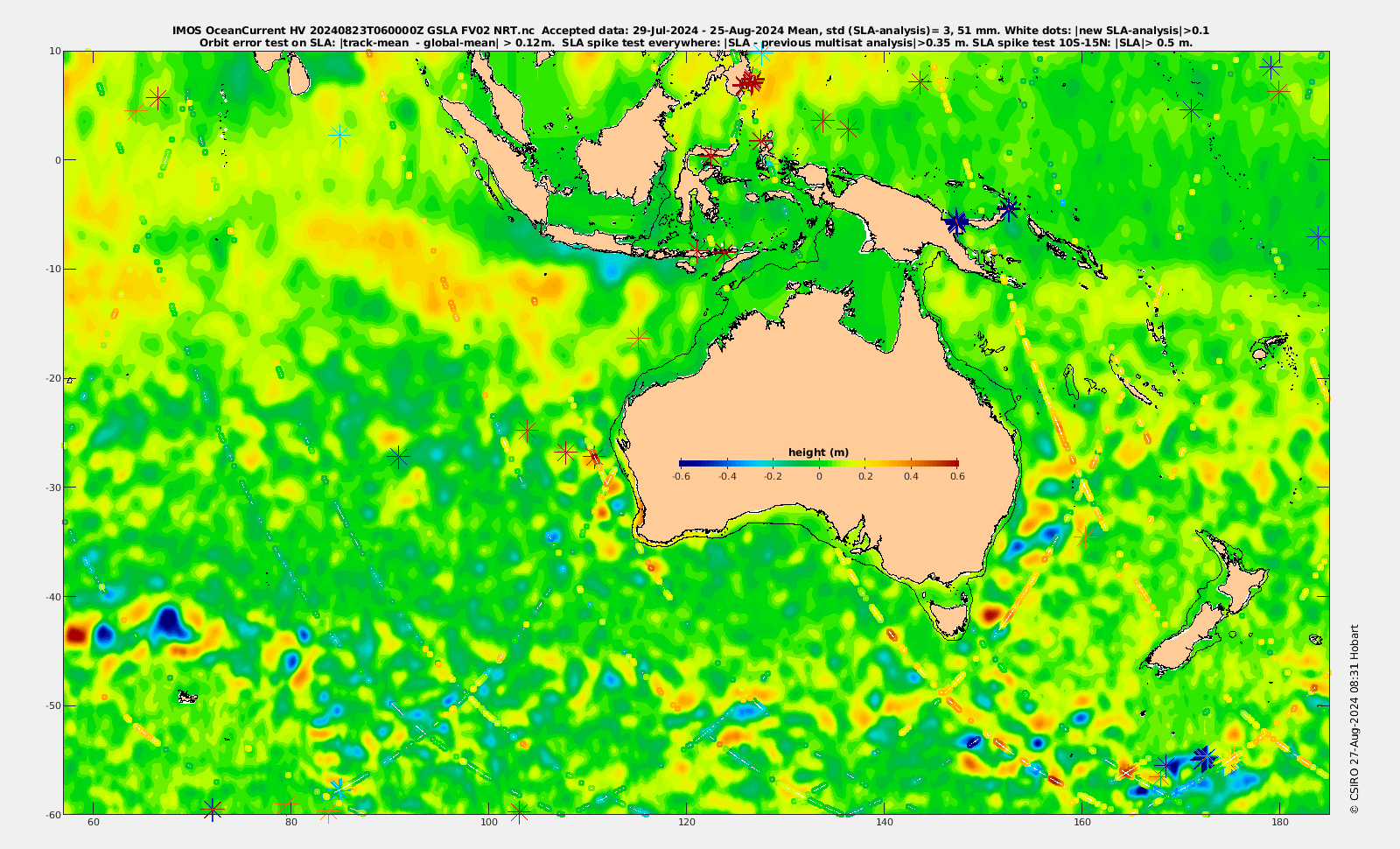The image size is (1400, 849).
Task: Click the CSIRO copyright timestamp text
Action: [x=1354, y=719]
